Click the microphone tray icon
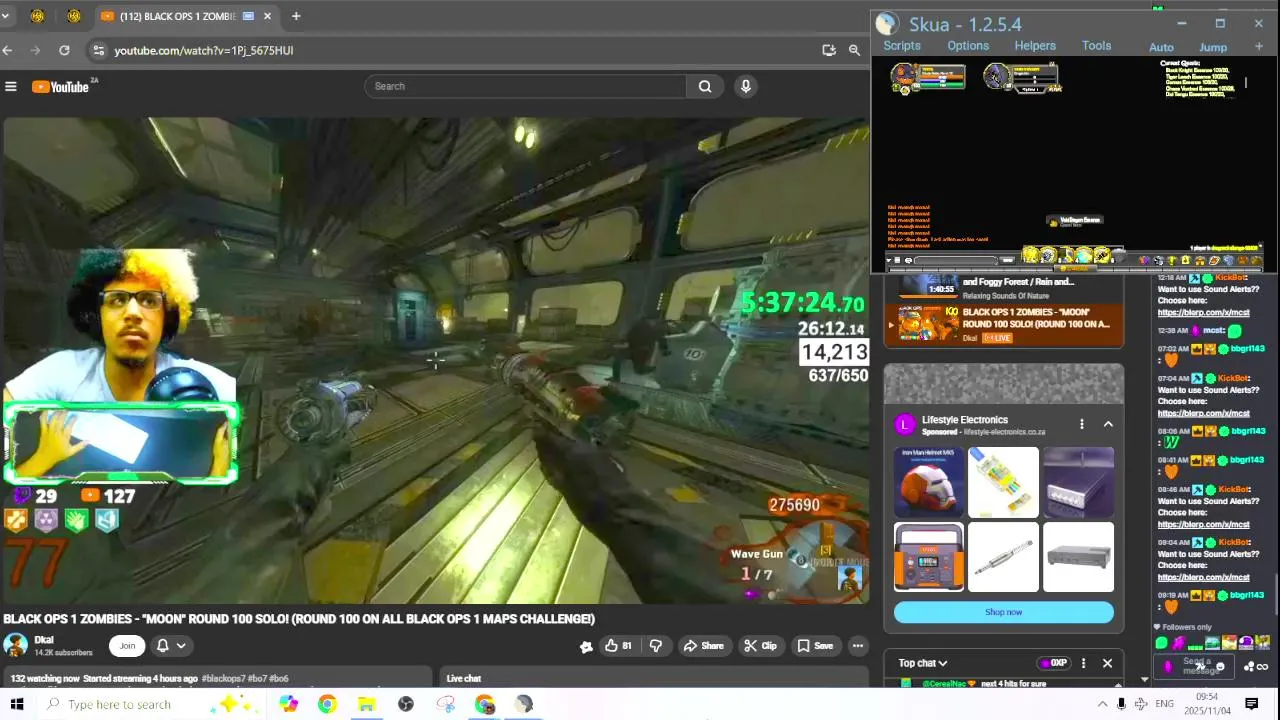The image size is (1280, 720). [1121, 704]
